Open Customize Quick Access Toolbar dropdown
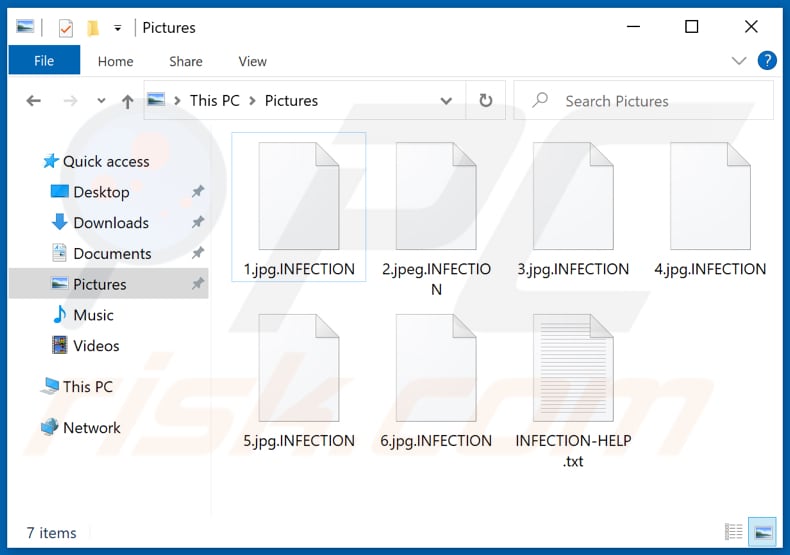 118,28
